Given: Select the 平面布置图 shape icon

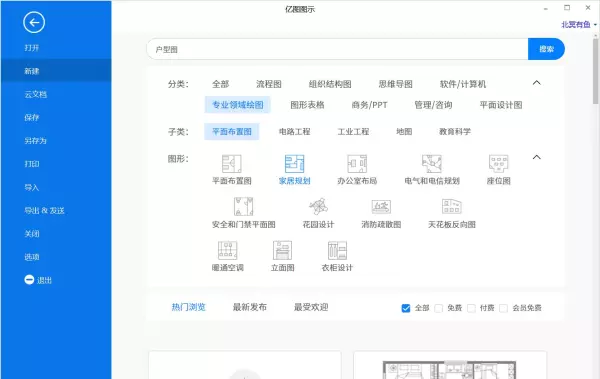Looking at the screenshot, I should [x=232, y=164].
